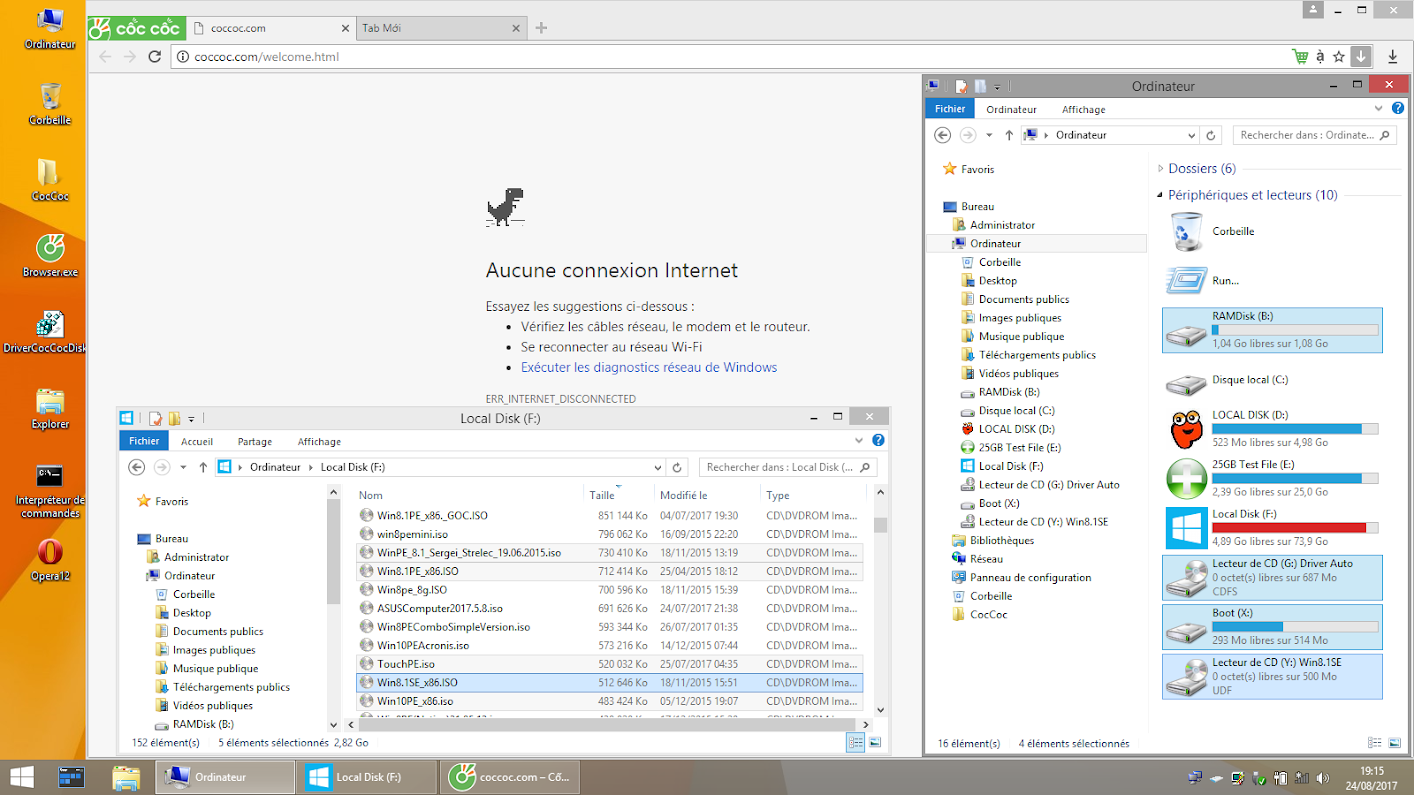This screenshot has height=795, width=1414.
Task: Open address dropdown in Local Disk (F:) window
Action: click(657, 467)
